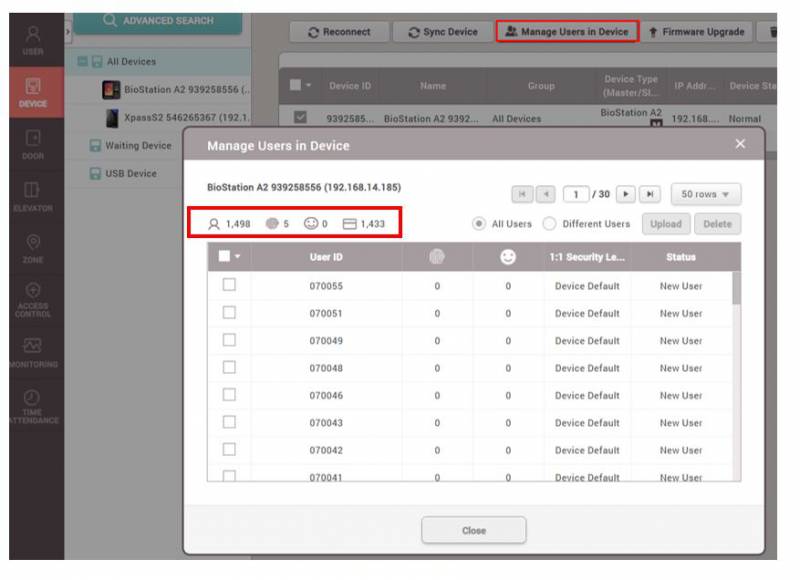The height and width of the screenshot is (580, 800).
Task: Open select-all checkbox dropdown arrow in User table
Action: point(239,258)
